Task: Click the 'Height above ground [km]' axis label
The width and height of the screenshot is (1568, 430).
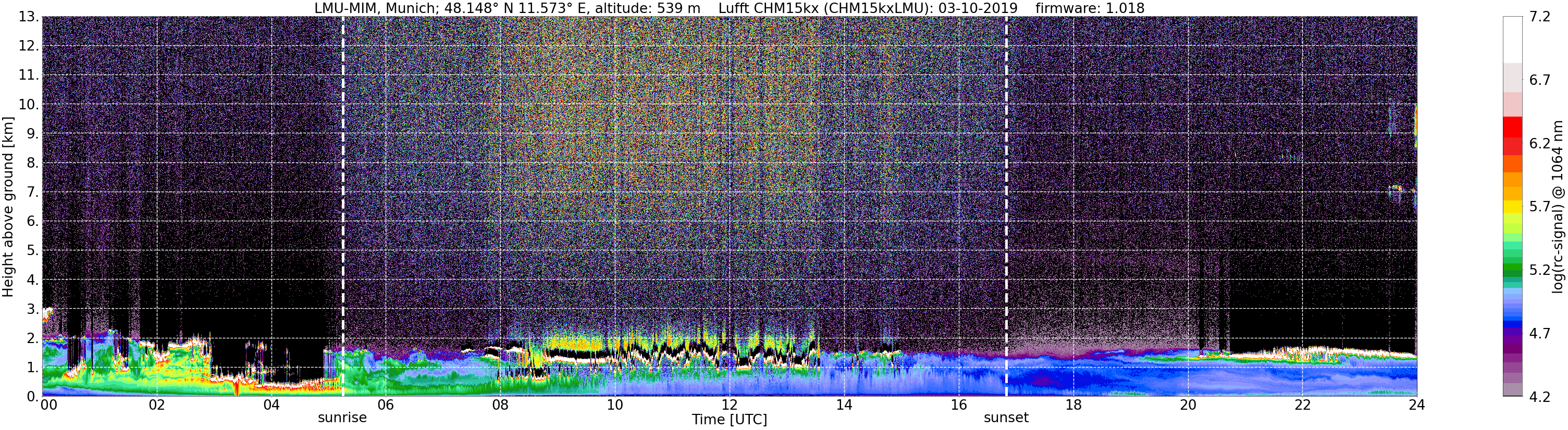Action: [x=8, y=207]
